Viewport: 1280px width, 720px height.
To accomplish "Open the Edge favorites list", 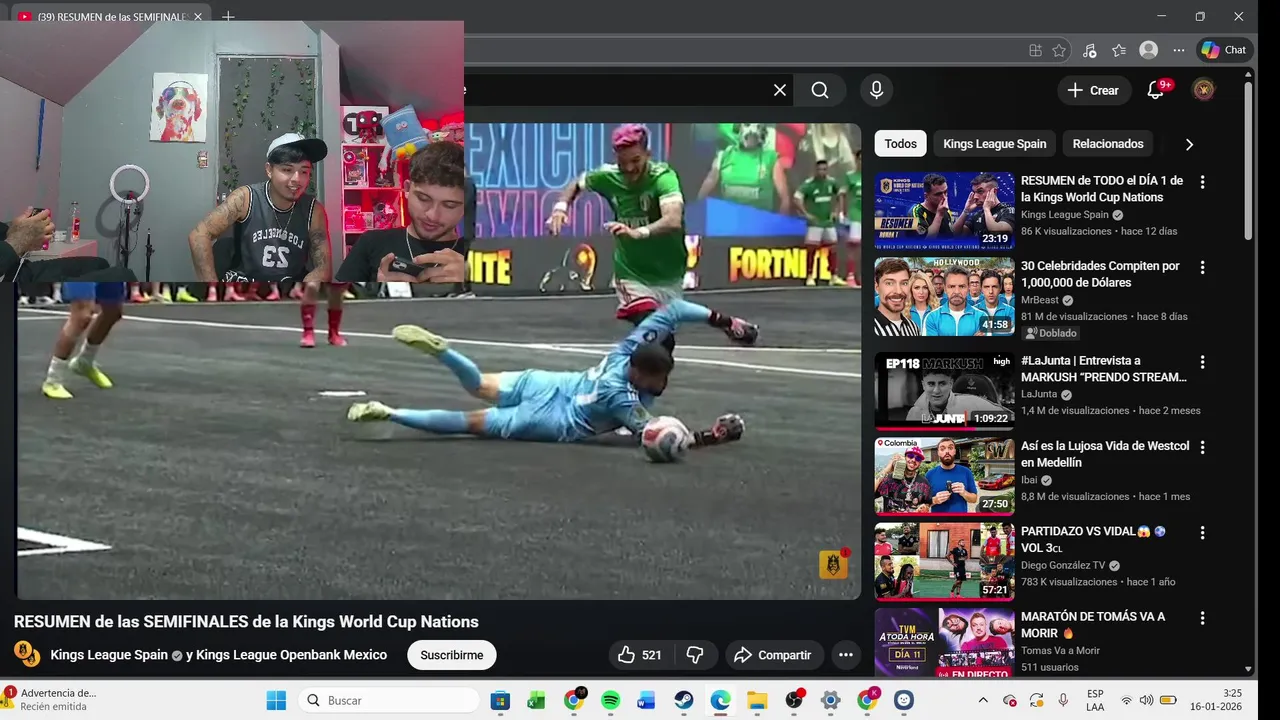I will 1119,50.
